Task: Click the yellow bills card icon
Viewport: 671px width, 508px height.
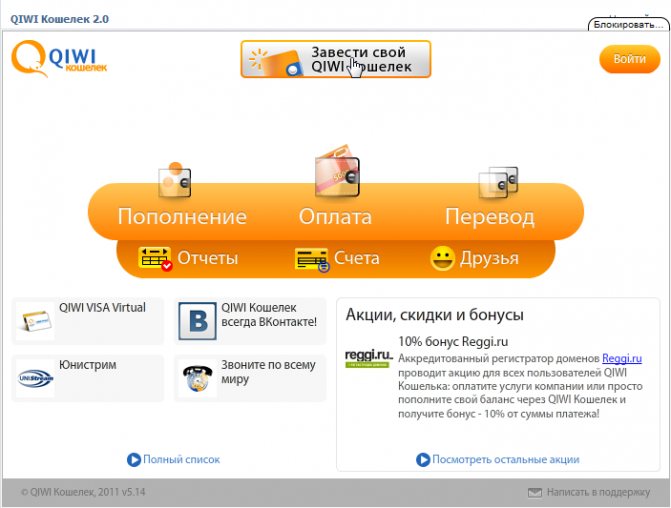Action: click(312, 259)
